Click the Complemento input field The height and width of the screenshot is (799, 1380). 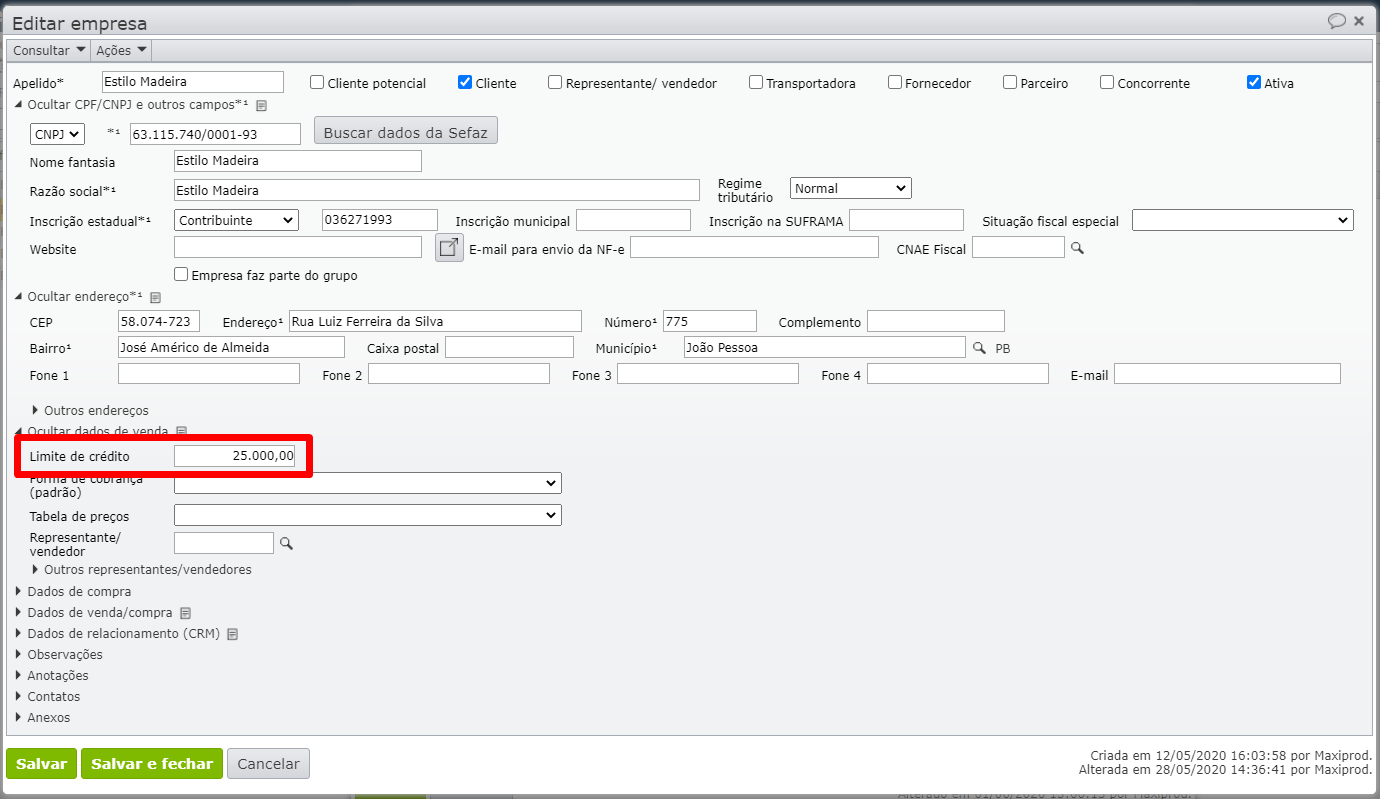(936, 321)
